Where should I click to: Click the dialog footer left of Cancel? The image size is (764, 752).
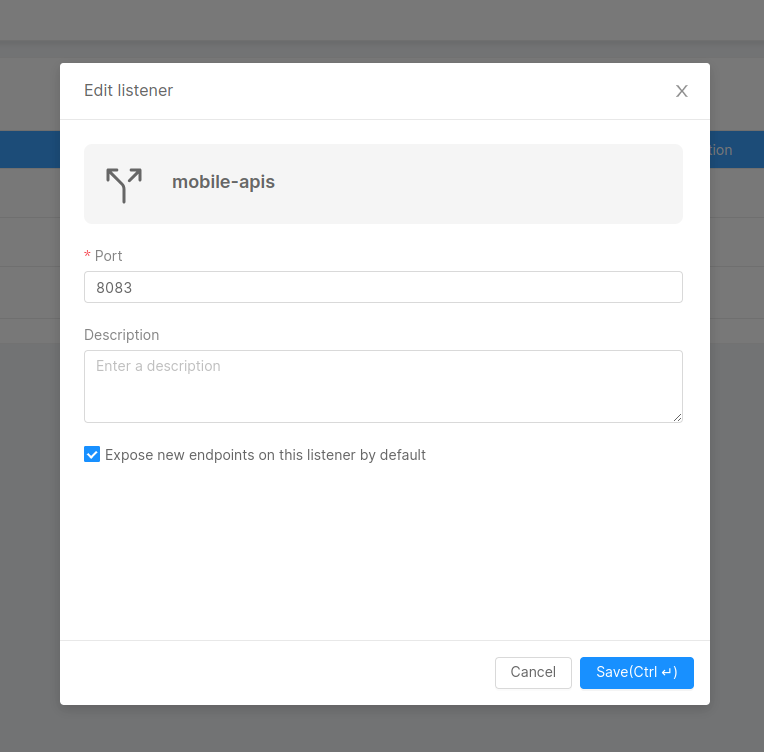click(x=280, y=673)
